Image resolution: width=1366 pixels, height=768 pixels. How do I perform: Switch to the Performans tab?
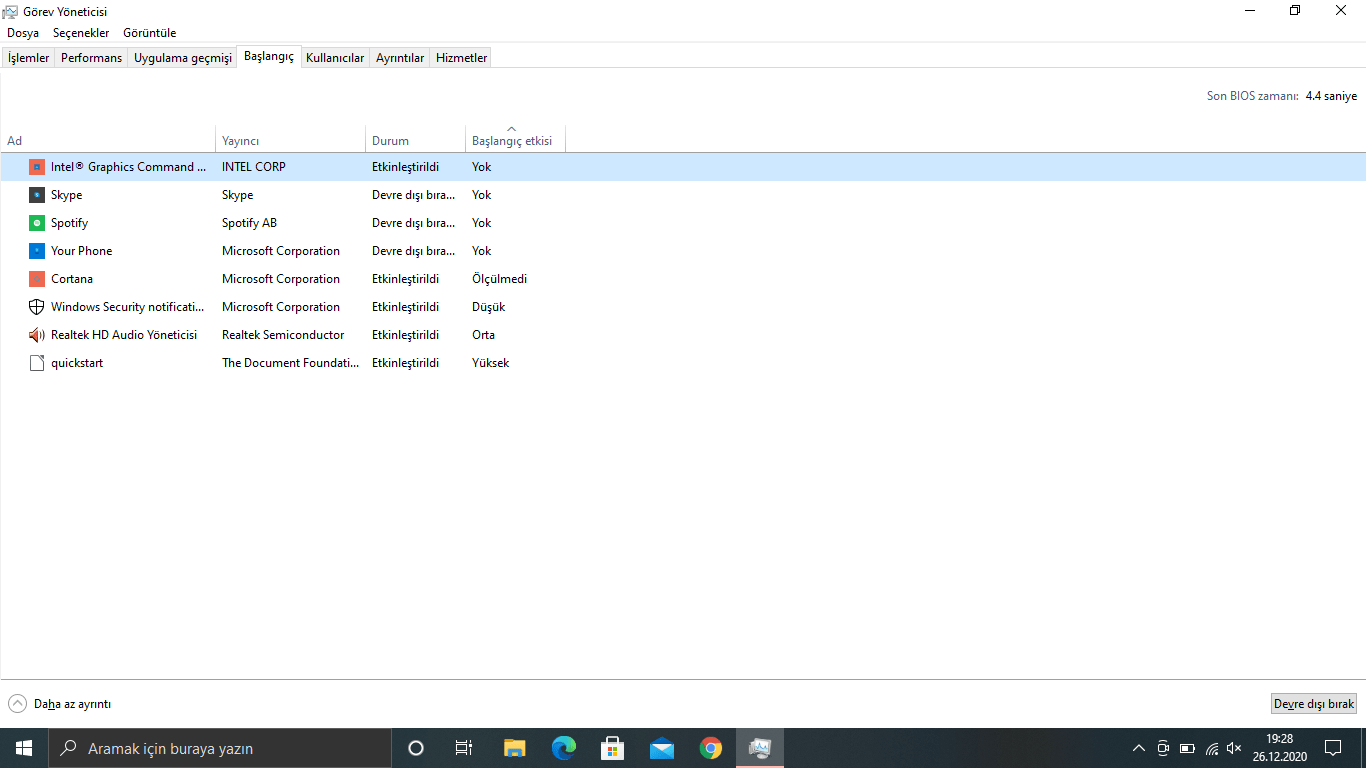(92, 58)
